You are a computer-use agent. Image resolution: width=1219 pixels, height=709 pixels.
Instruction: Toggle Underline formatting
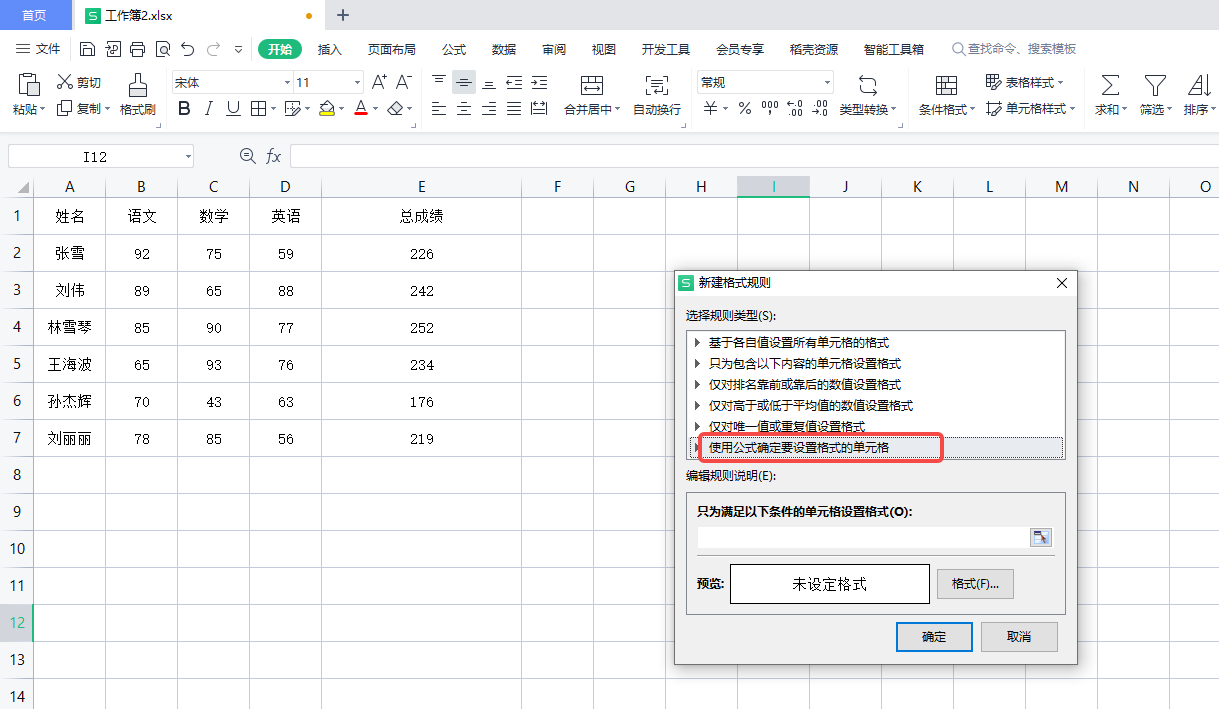coord(233,109)
